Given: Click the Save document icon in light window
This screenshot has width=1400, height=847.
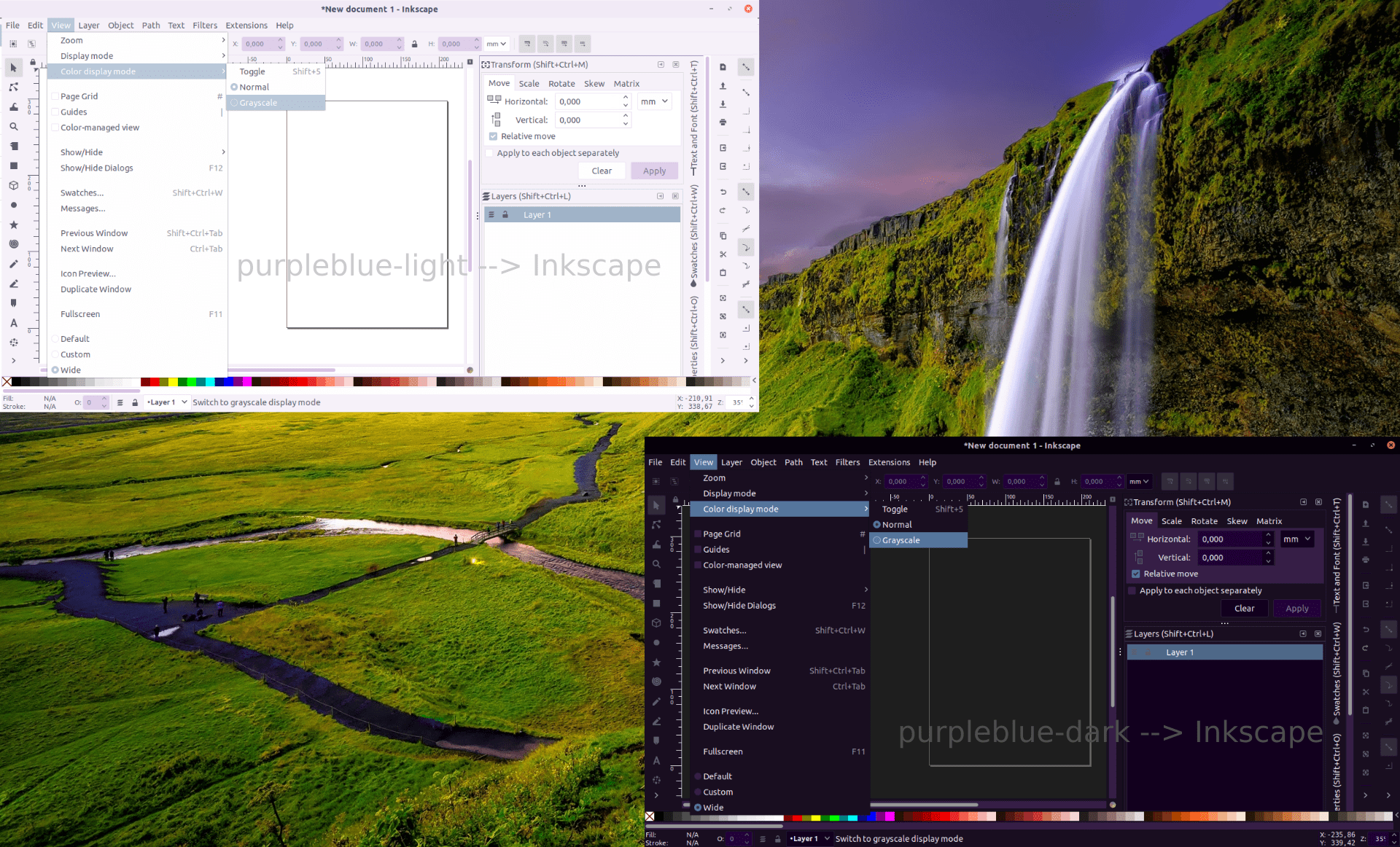Looking at the screenshot, I should tap(723, 104).
